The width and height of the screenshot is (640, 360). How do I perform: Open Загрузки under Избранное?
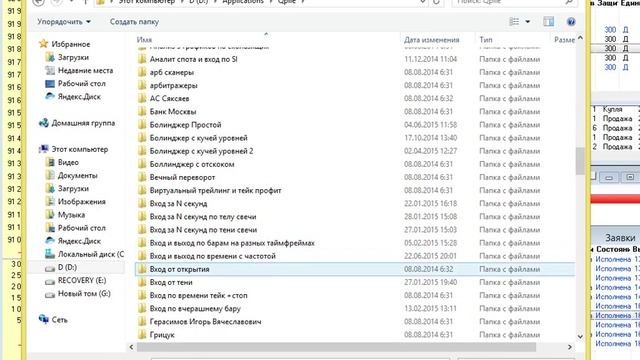(x=73, y=57)
